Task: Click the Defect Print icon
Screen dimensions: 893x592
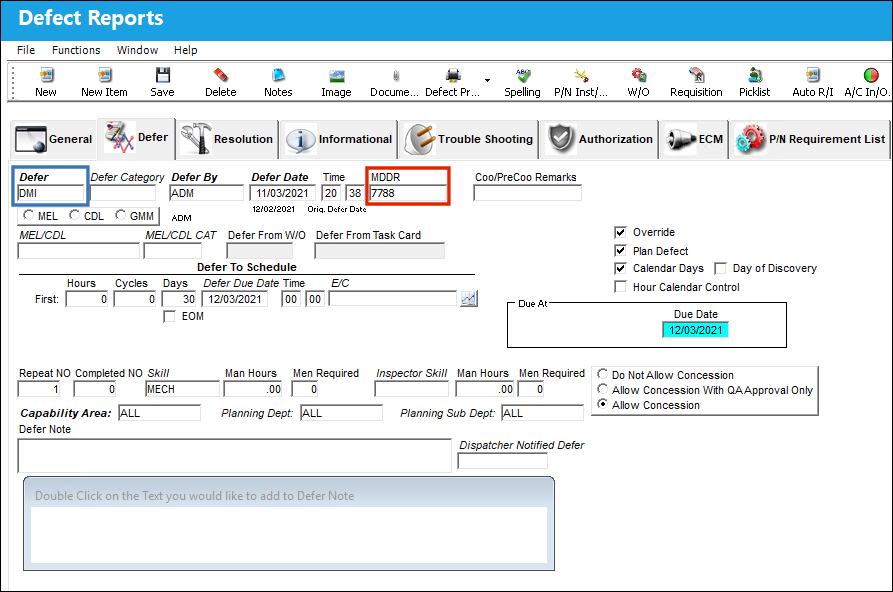Action: [453, 75]
